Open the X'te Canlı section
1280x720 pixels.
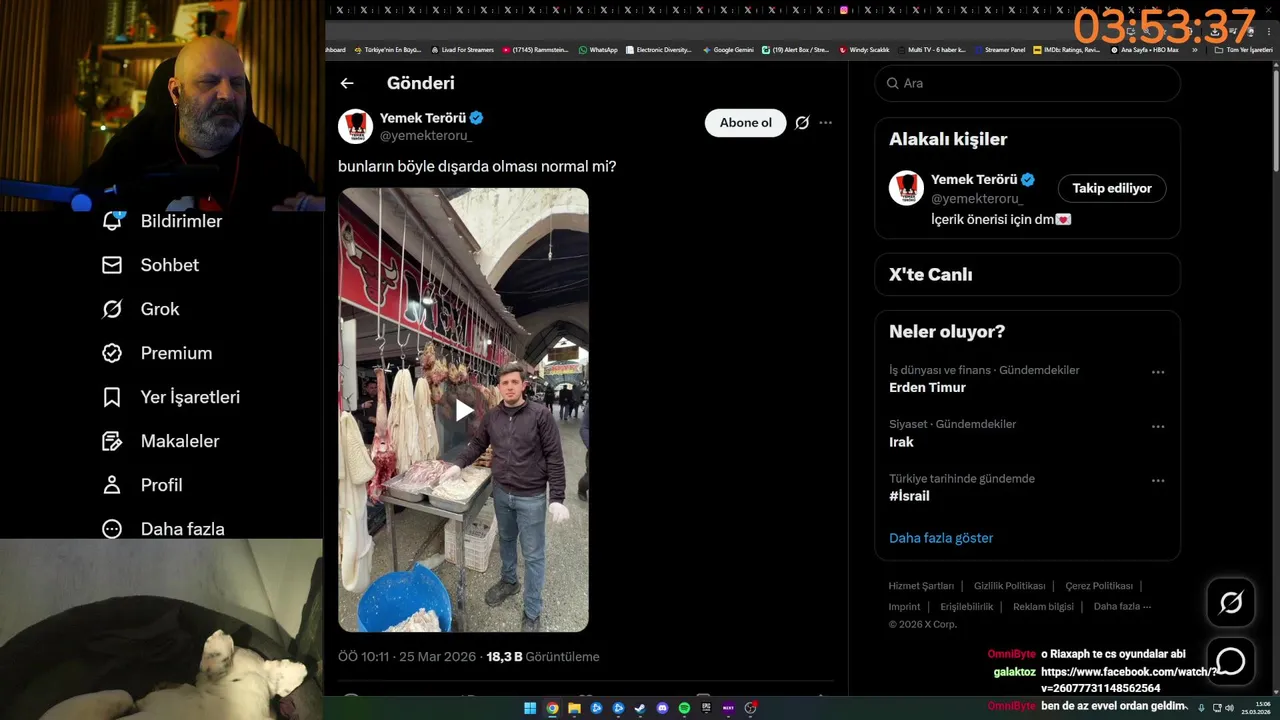1027,274
